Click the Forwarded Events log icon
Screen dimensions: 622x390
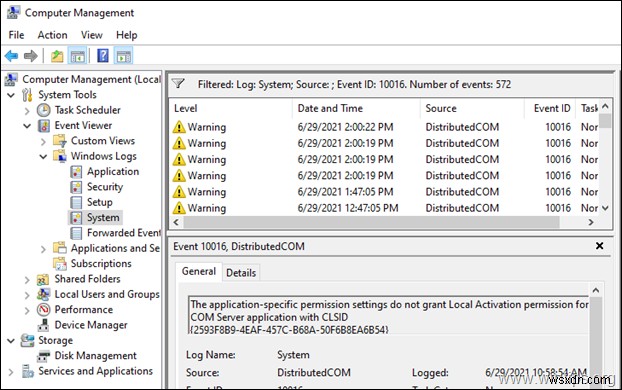coord(76,233)
